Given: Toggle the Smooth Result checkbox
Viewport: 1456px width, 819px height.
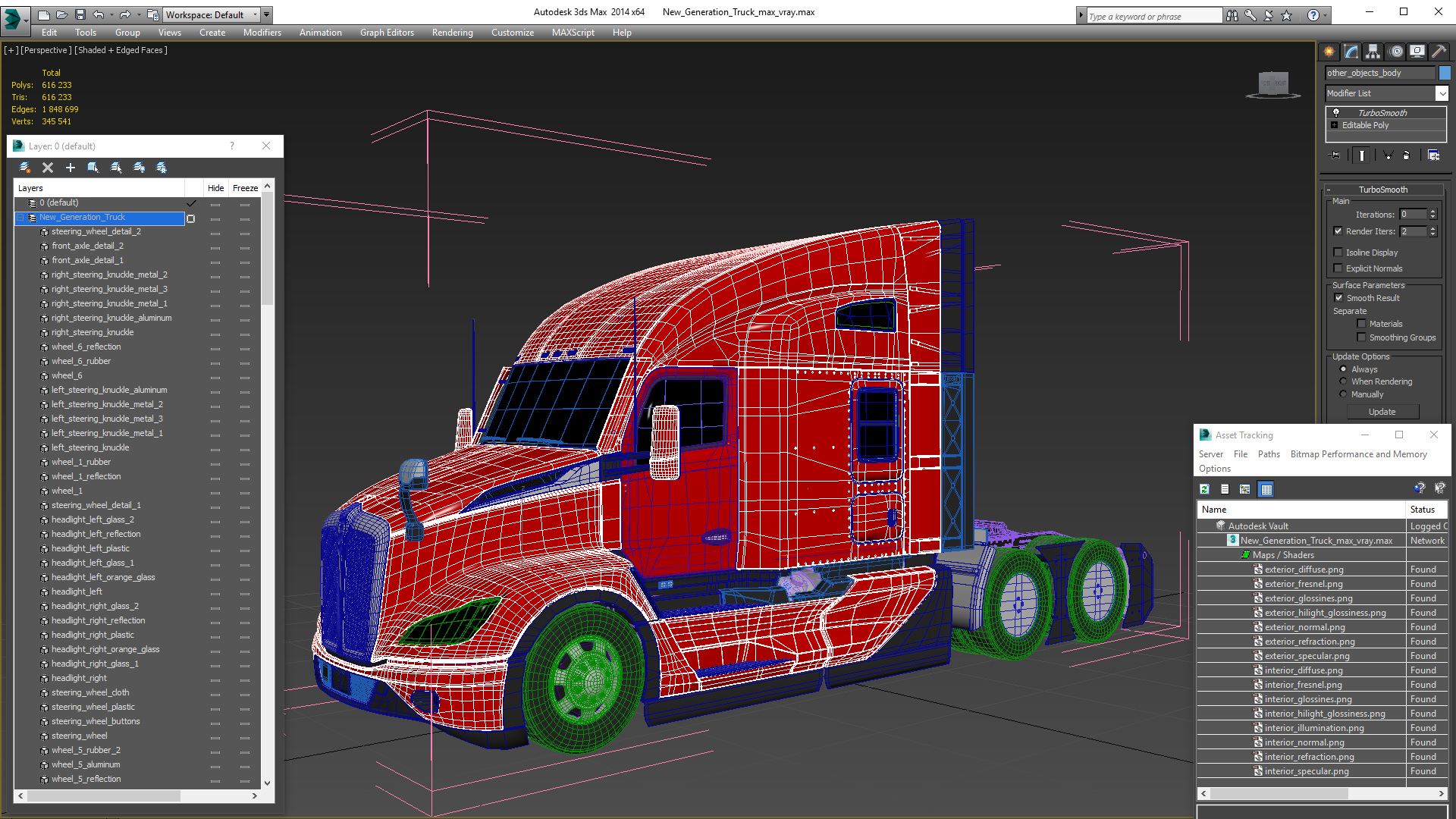Looking at the screenshot, I should point(1338,298).
